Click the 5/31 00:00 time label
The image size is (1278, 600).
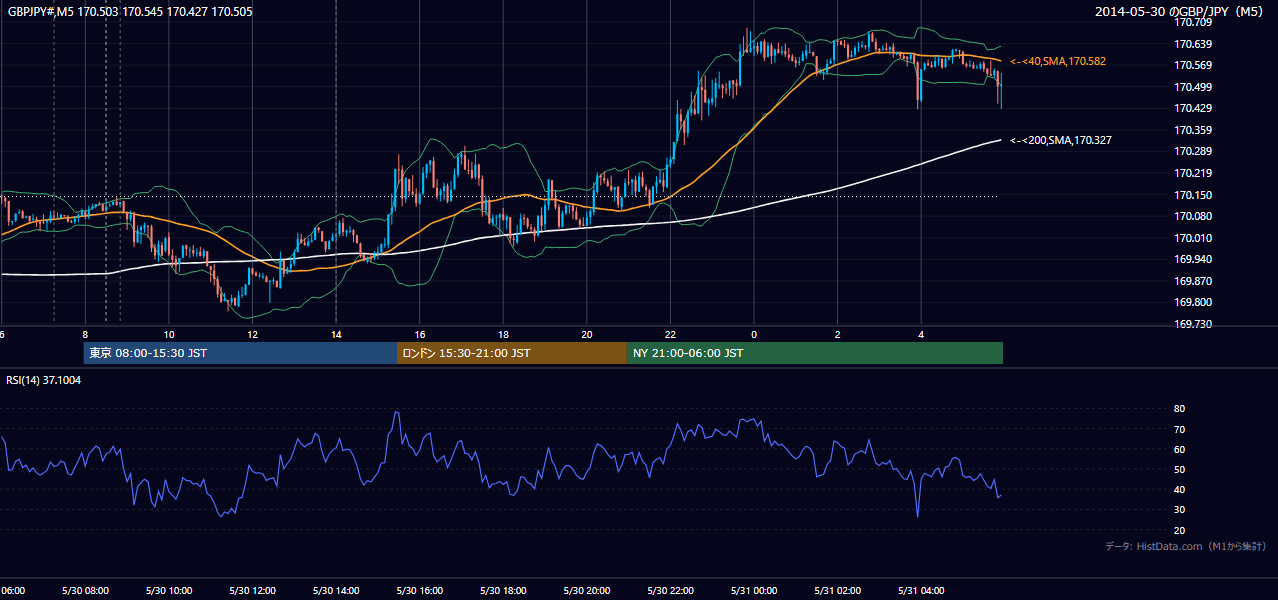(753, 591)
